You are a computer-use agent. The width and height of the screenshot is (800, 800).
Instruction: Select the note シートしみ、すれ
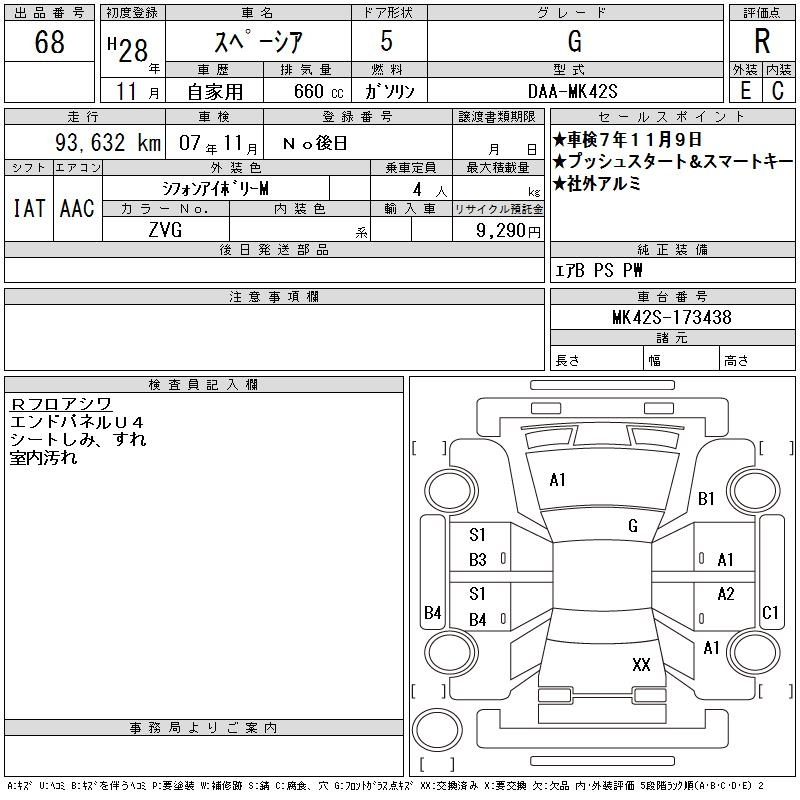click(x=78, y=439)
